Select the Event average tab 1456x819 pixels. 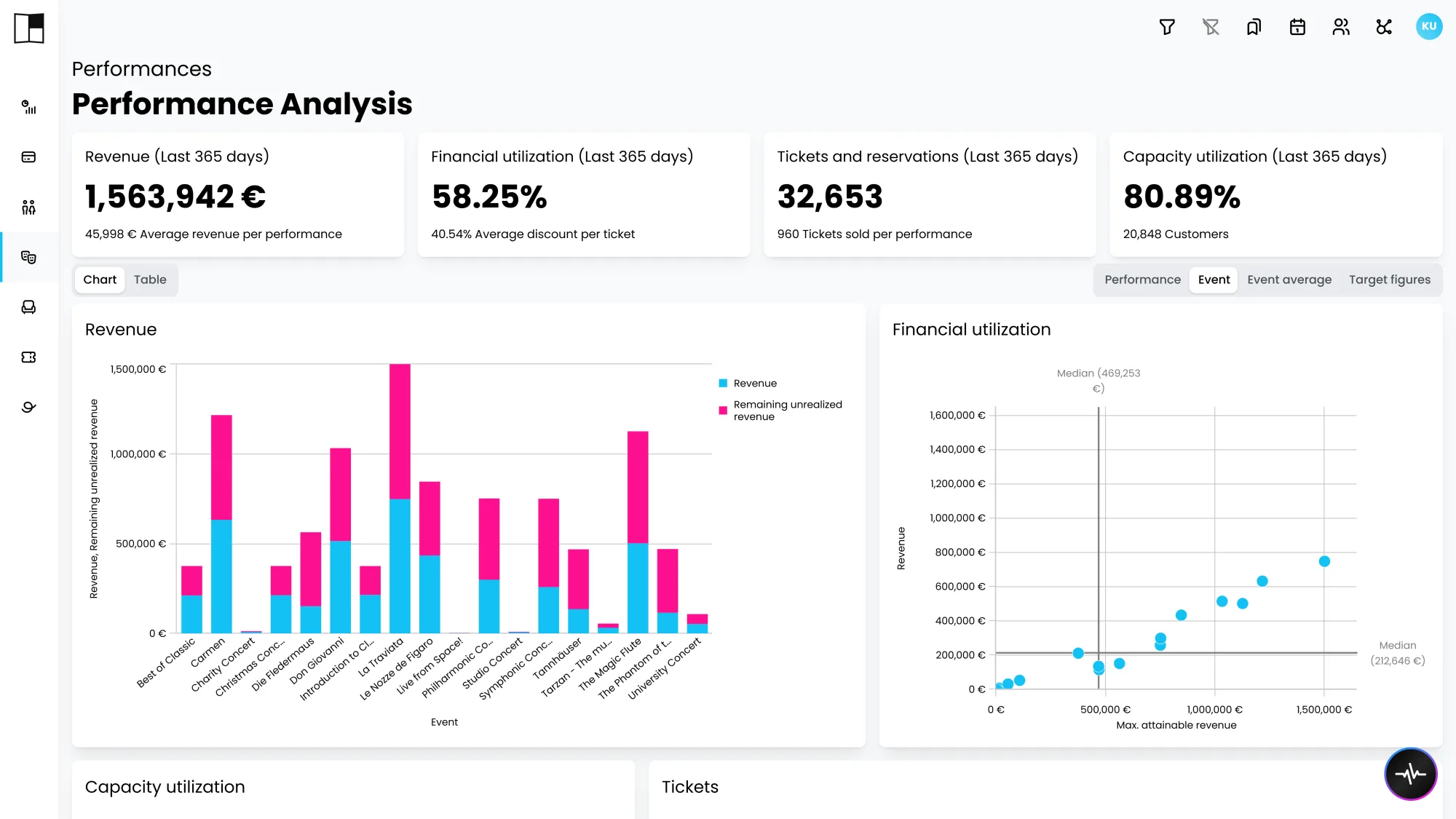click(x=1289, y=280)
